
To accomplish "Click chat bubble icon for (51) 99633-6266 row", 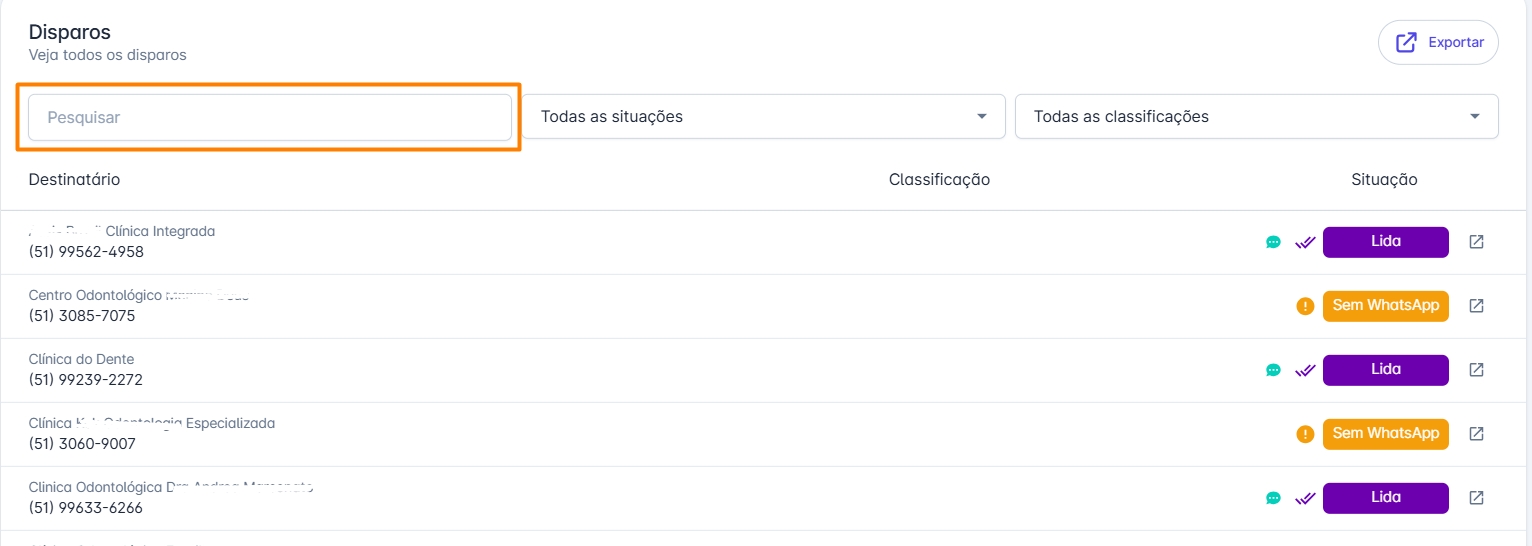I will pos(1273,498).
